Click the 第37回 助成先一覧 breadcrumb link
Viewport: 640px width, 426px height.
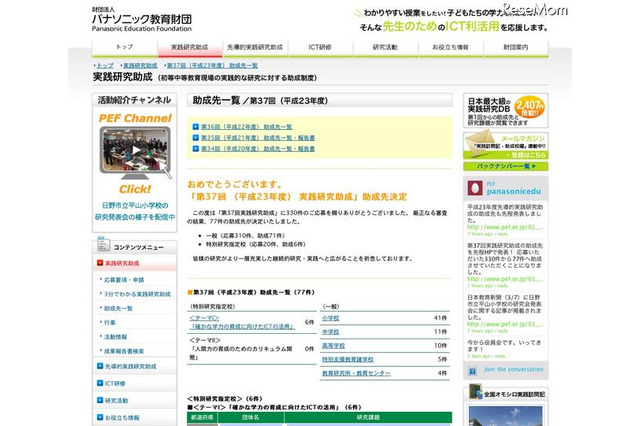212,65
